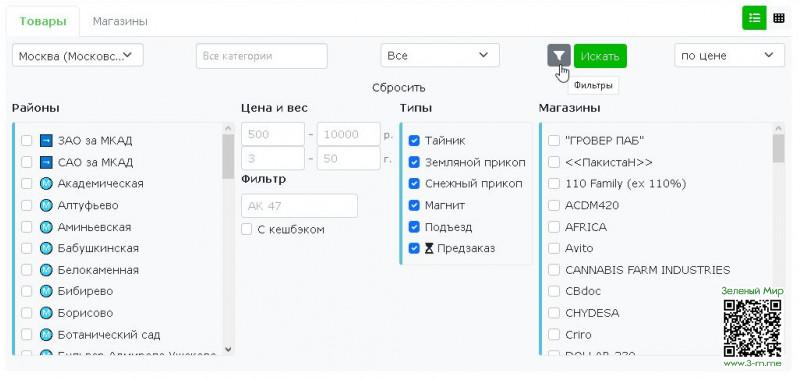The height and width of the screenshot is (379, 800).
Task: Open the по цене sort dropdown
Action: [729, 55]
